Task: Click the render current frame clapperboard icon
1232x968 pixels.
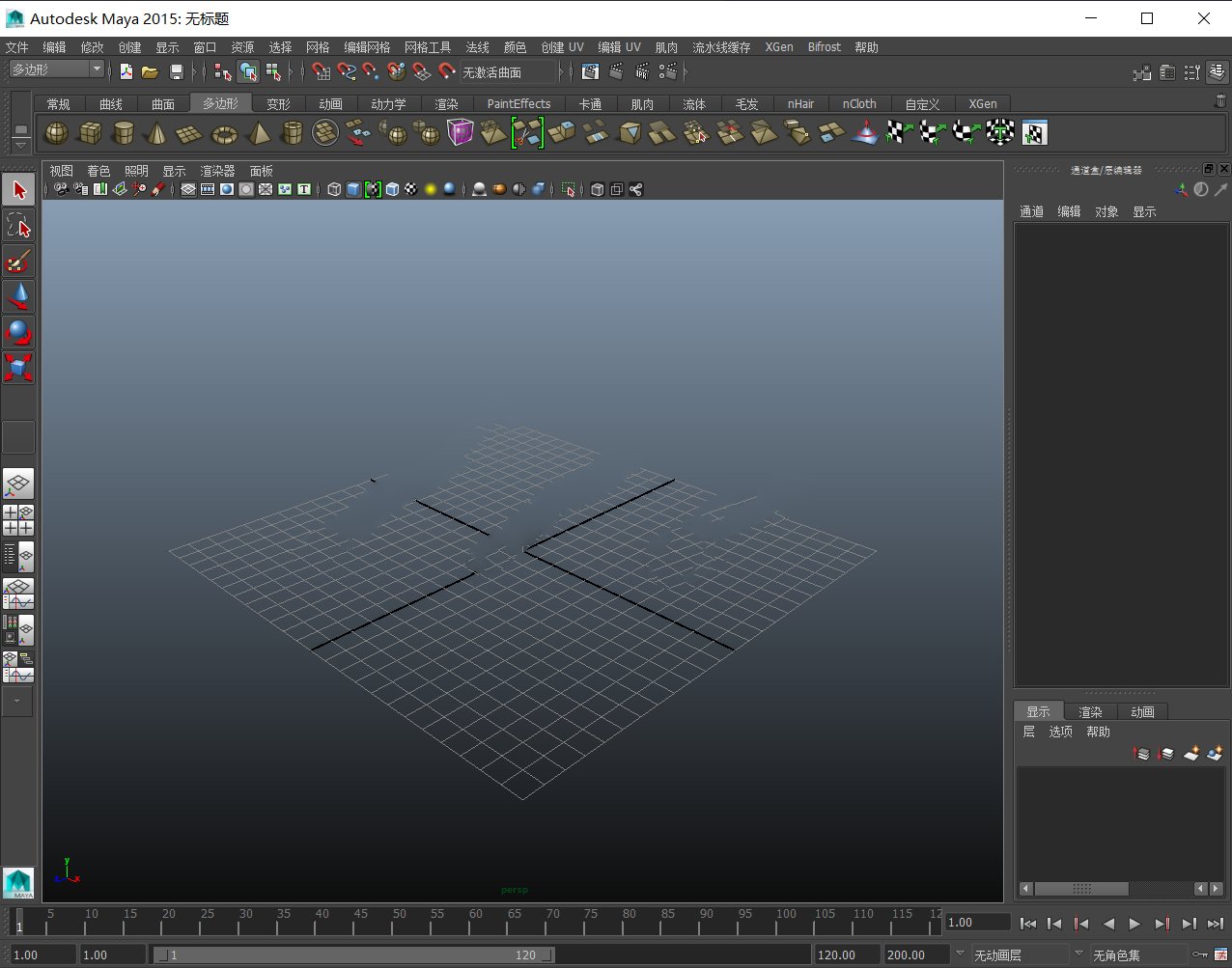Action: coord(616,71)
